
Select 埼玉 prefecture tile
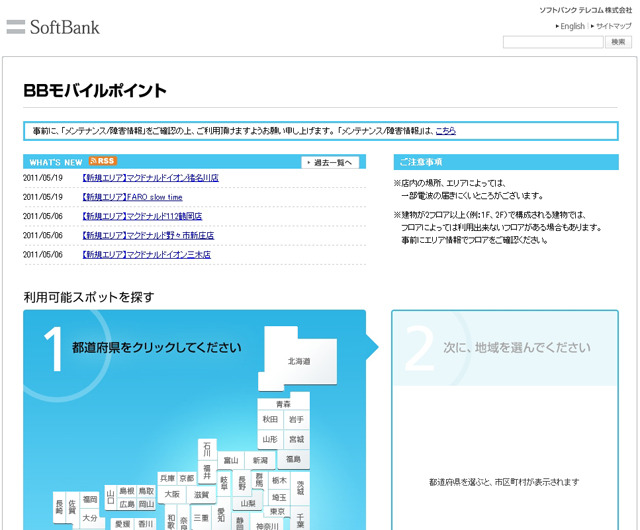279,497
